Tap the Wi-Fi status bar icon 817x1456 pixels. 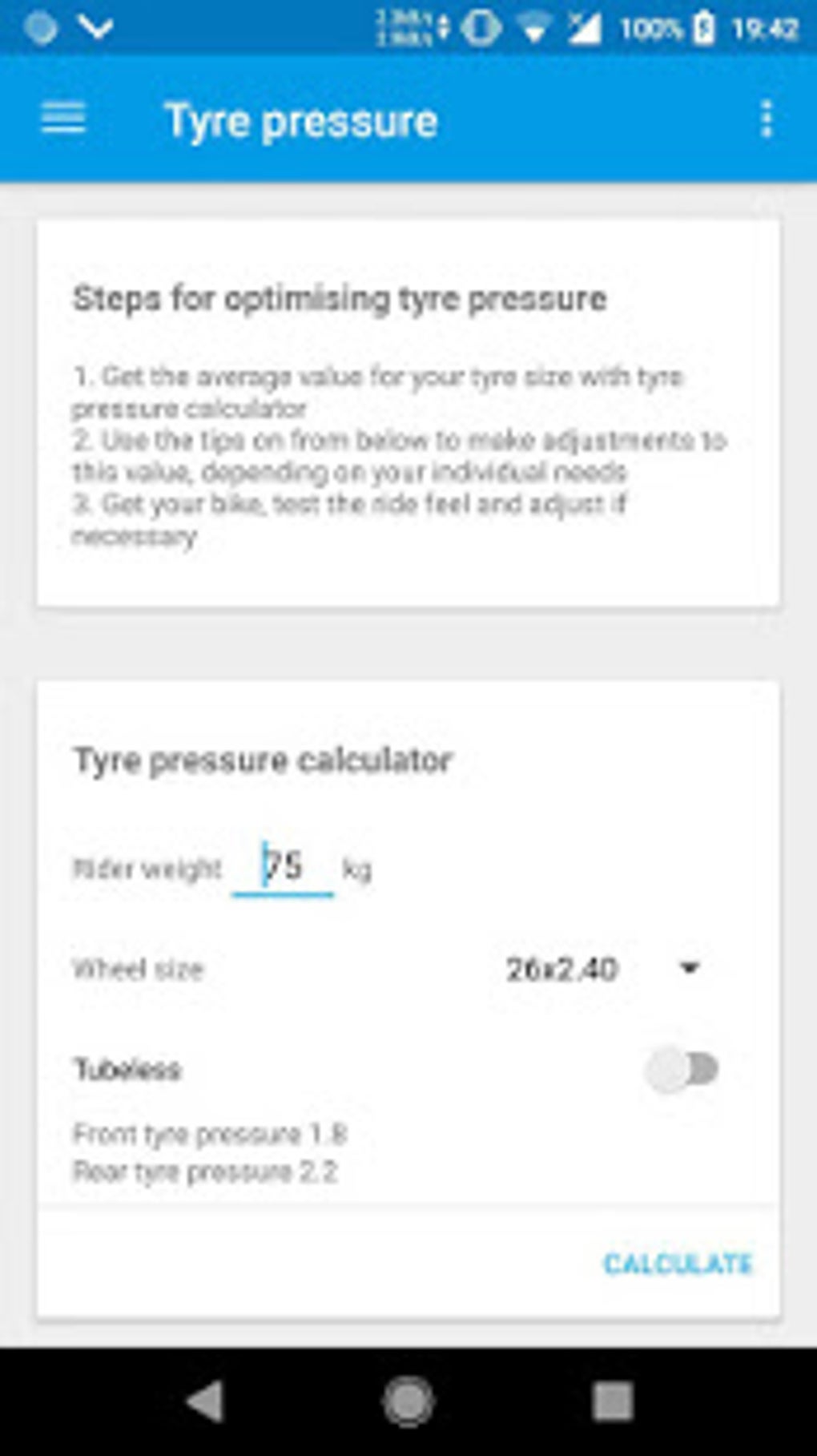(533, 30)
